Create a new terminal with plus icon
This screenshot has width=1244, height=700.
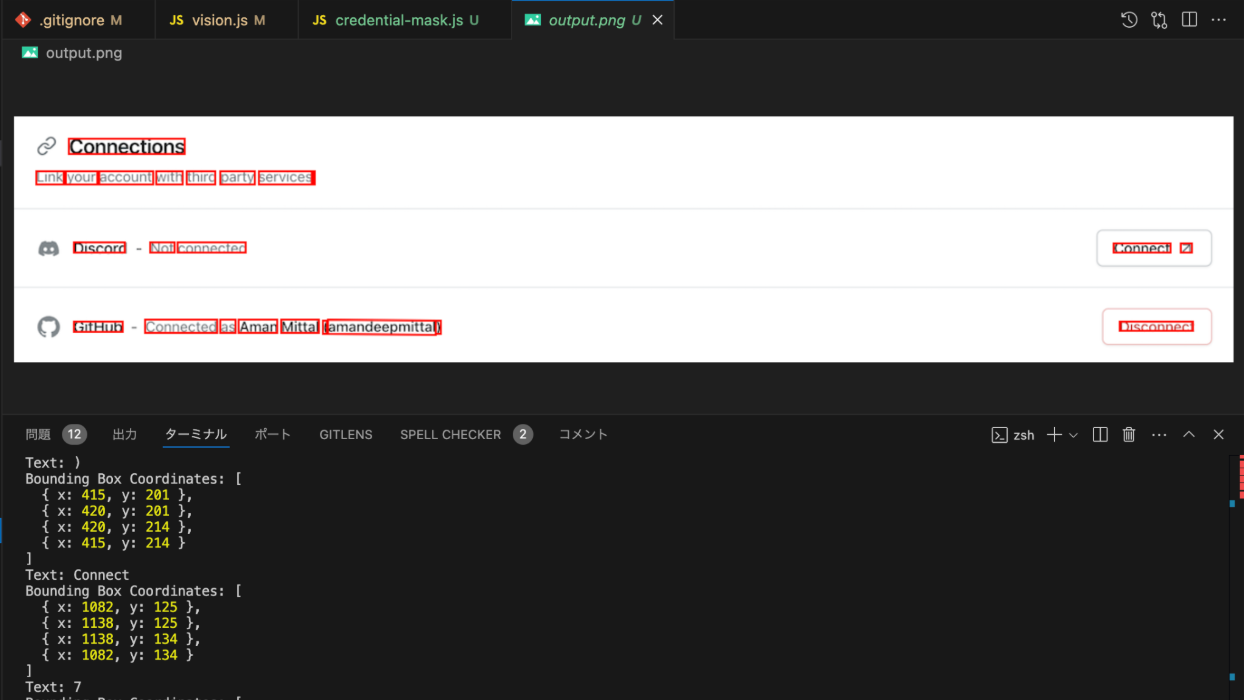(1054, 435)
